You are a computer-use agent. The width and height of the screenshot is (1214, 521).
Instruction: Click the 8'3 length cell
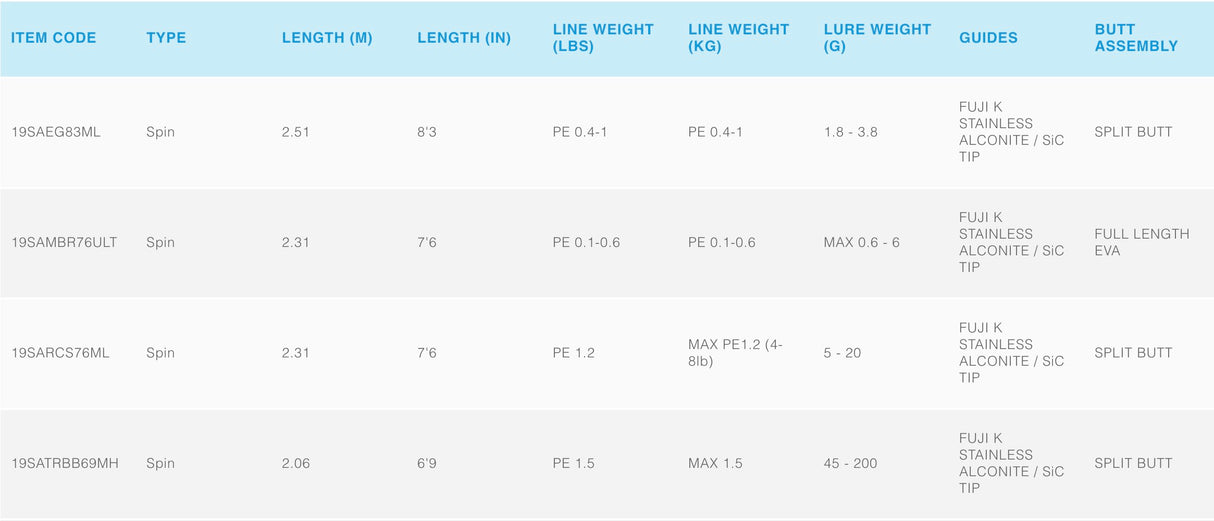(427, 132)
